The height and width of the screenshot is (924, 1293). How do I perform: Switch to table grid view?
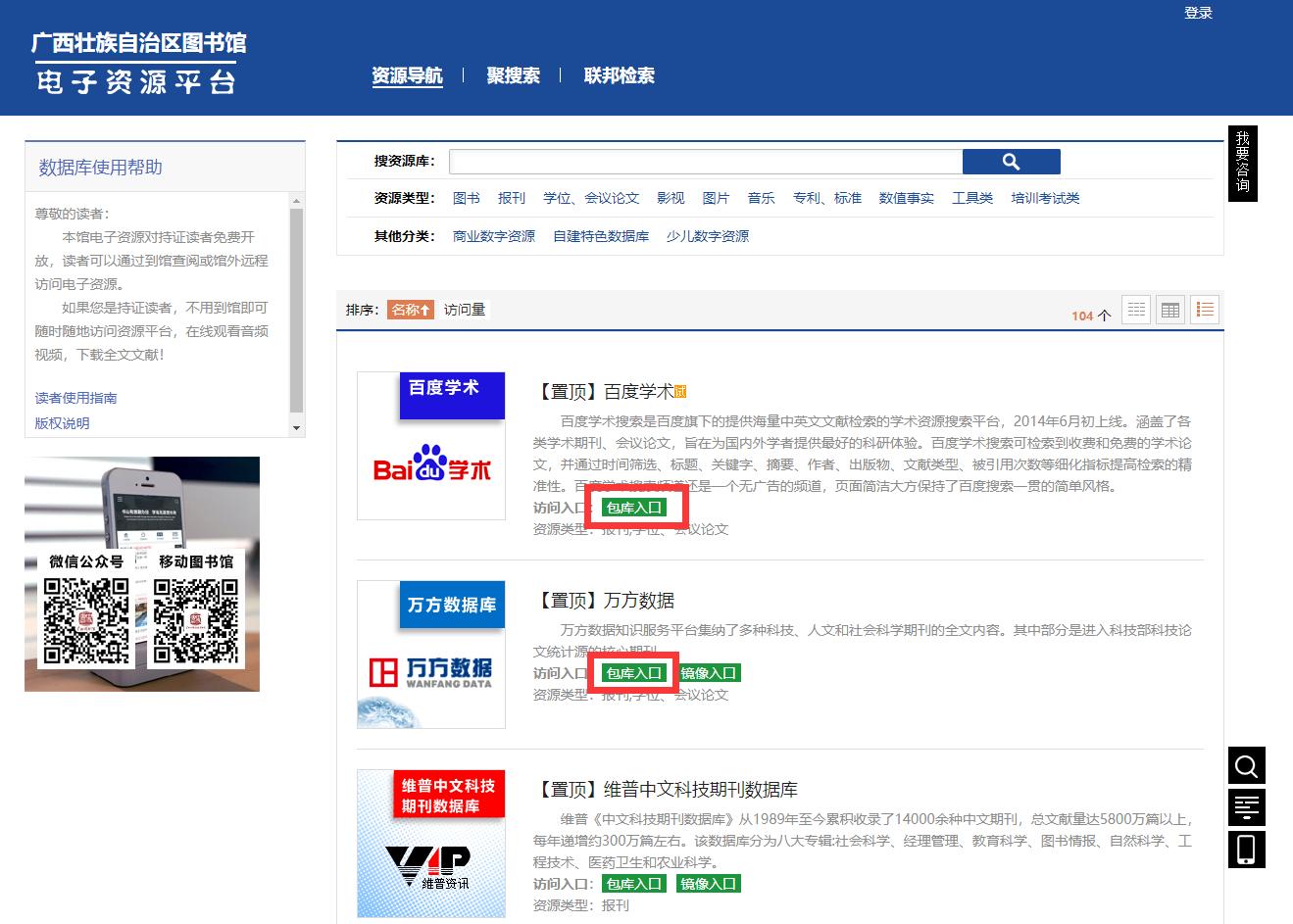coord(1169,309)
